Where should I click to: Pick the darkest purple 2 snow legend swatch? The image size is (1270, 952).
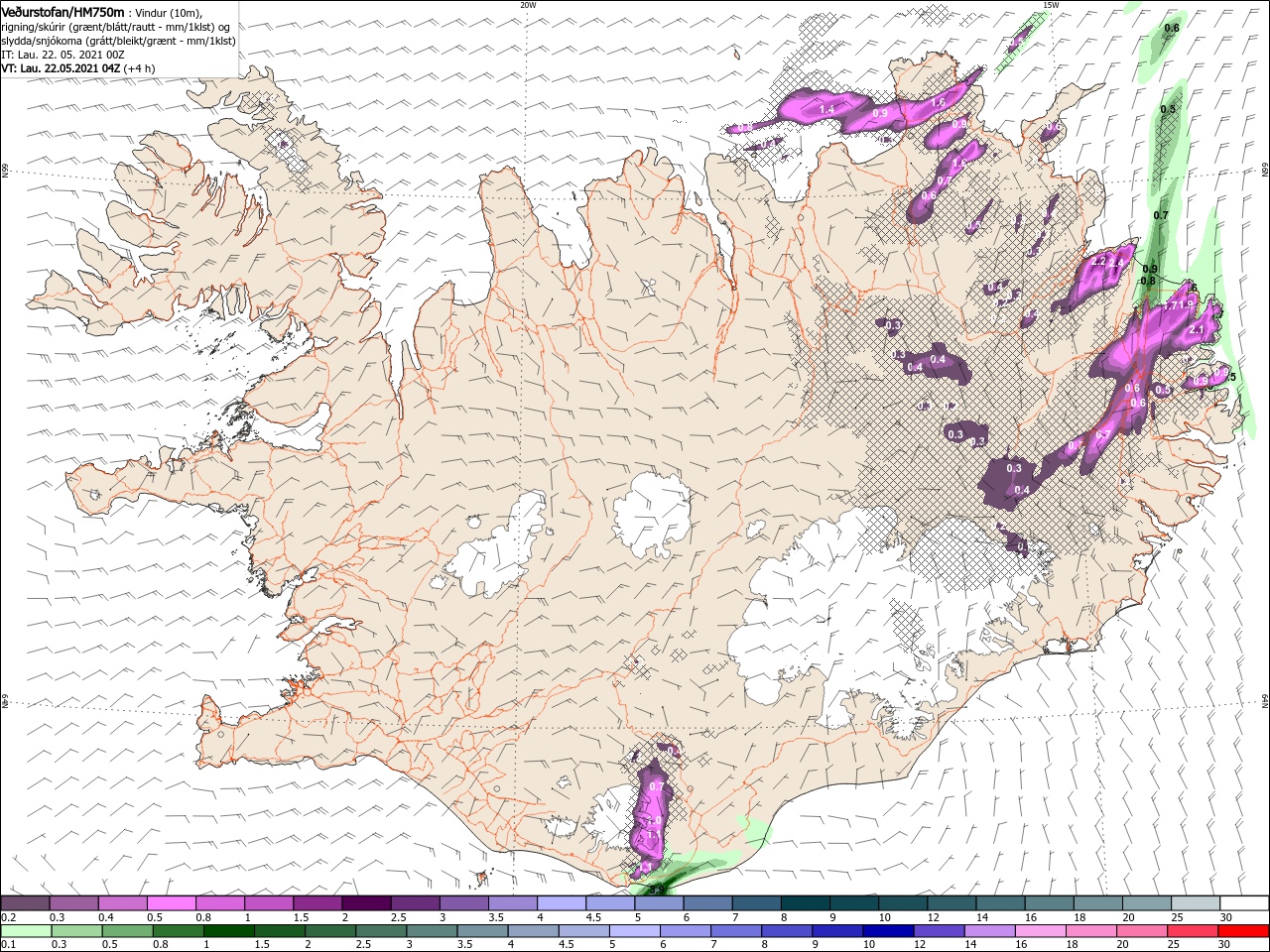click(x=365, y=903)
